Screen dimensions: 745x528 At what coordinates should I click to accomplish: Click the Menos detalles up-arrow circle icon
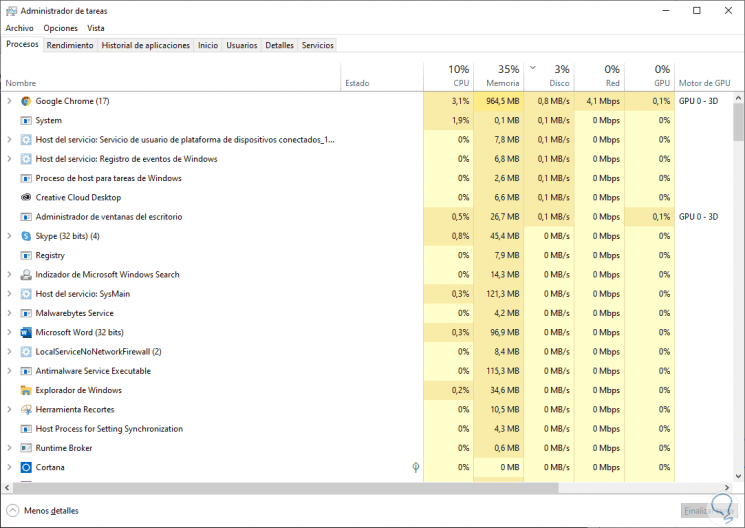(13, 511)
